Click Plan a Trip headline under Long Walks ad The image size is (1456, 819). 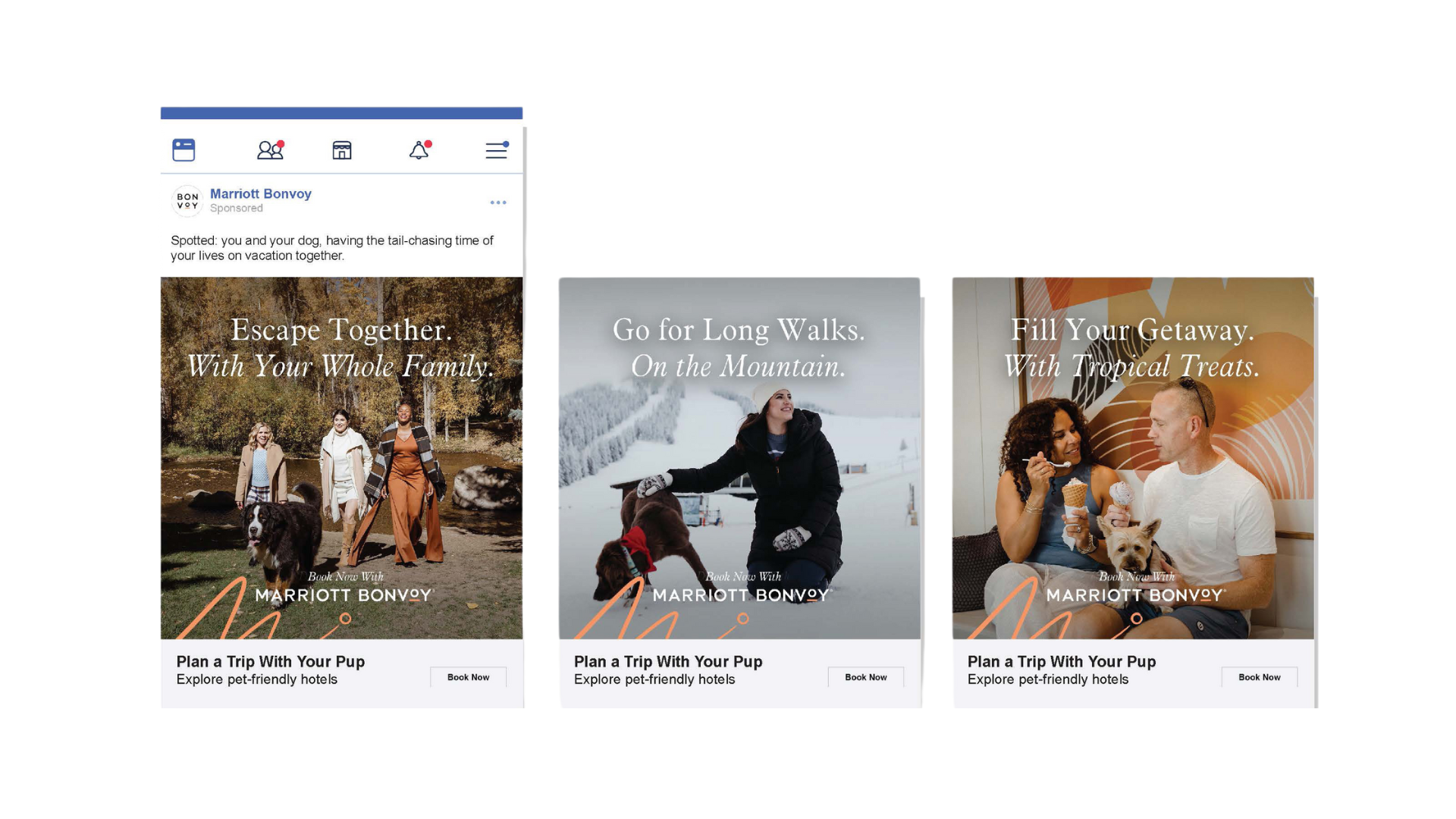668,661
